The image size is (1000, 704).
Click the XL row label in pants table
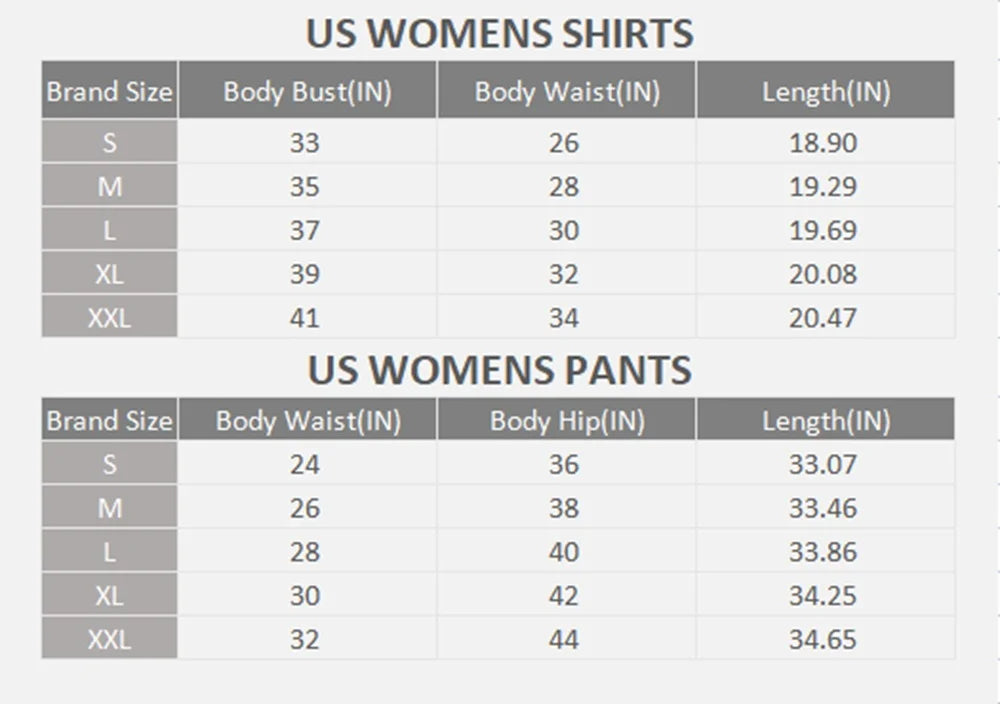point(109,595)
